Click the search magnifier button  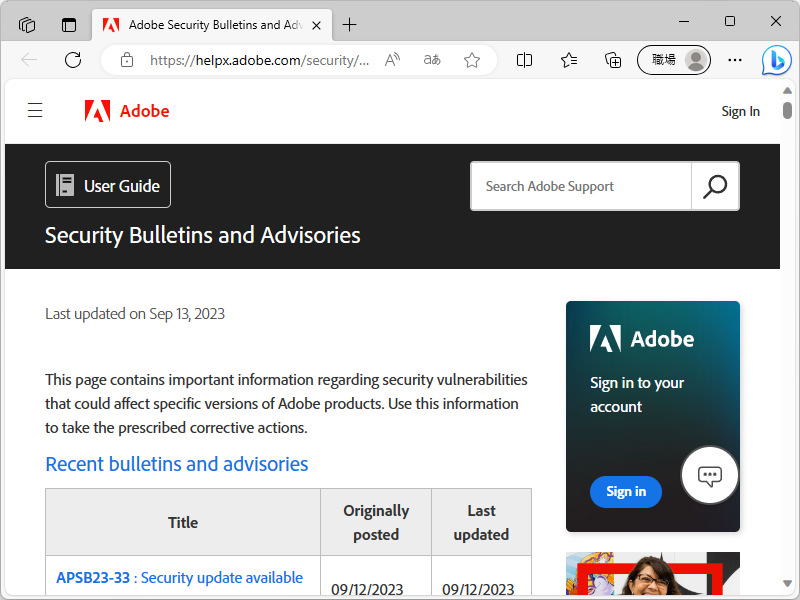point(715,186)
